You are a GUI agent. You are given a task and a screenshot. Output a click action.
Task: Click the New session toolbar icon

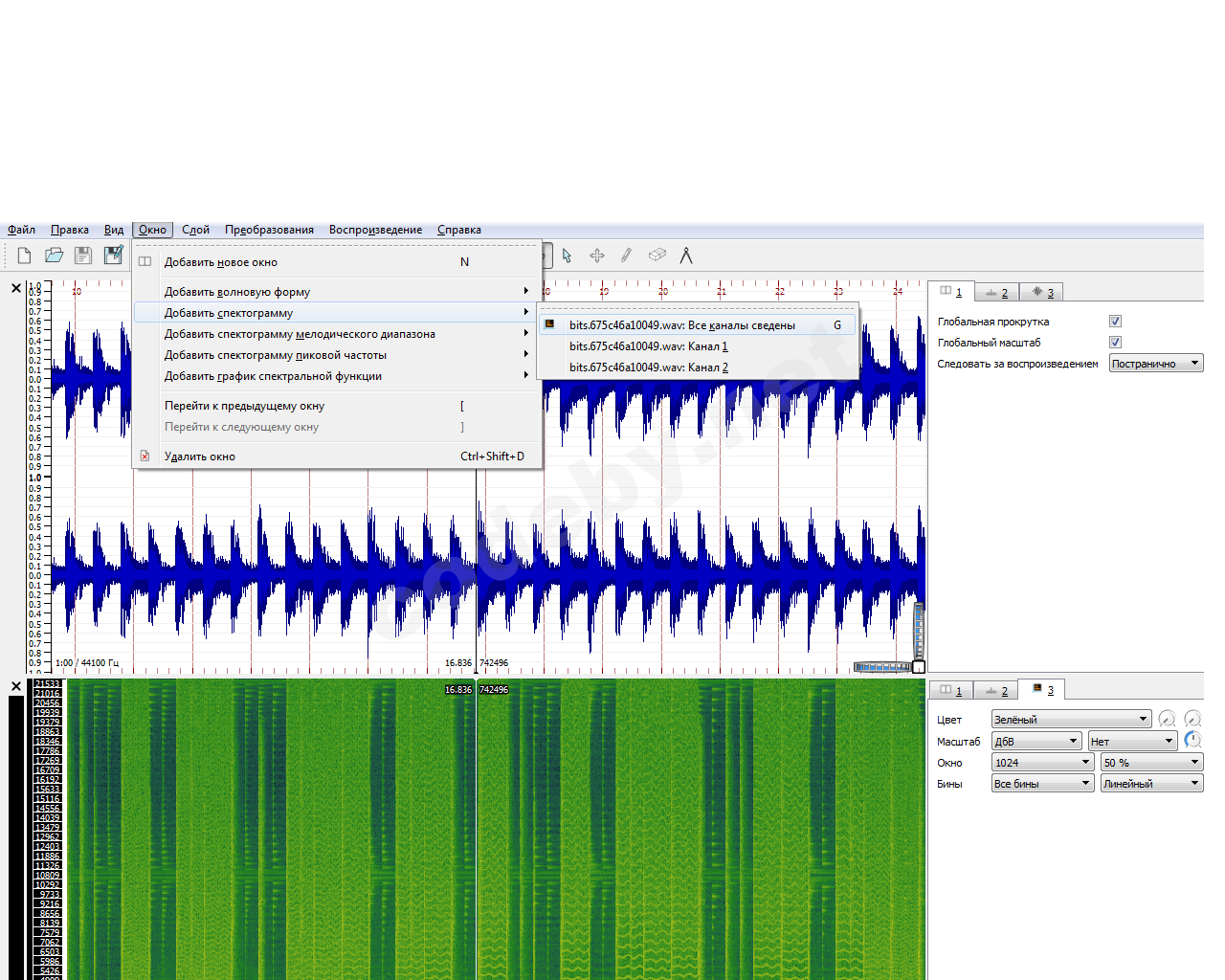pos(25,256)
